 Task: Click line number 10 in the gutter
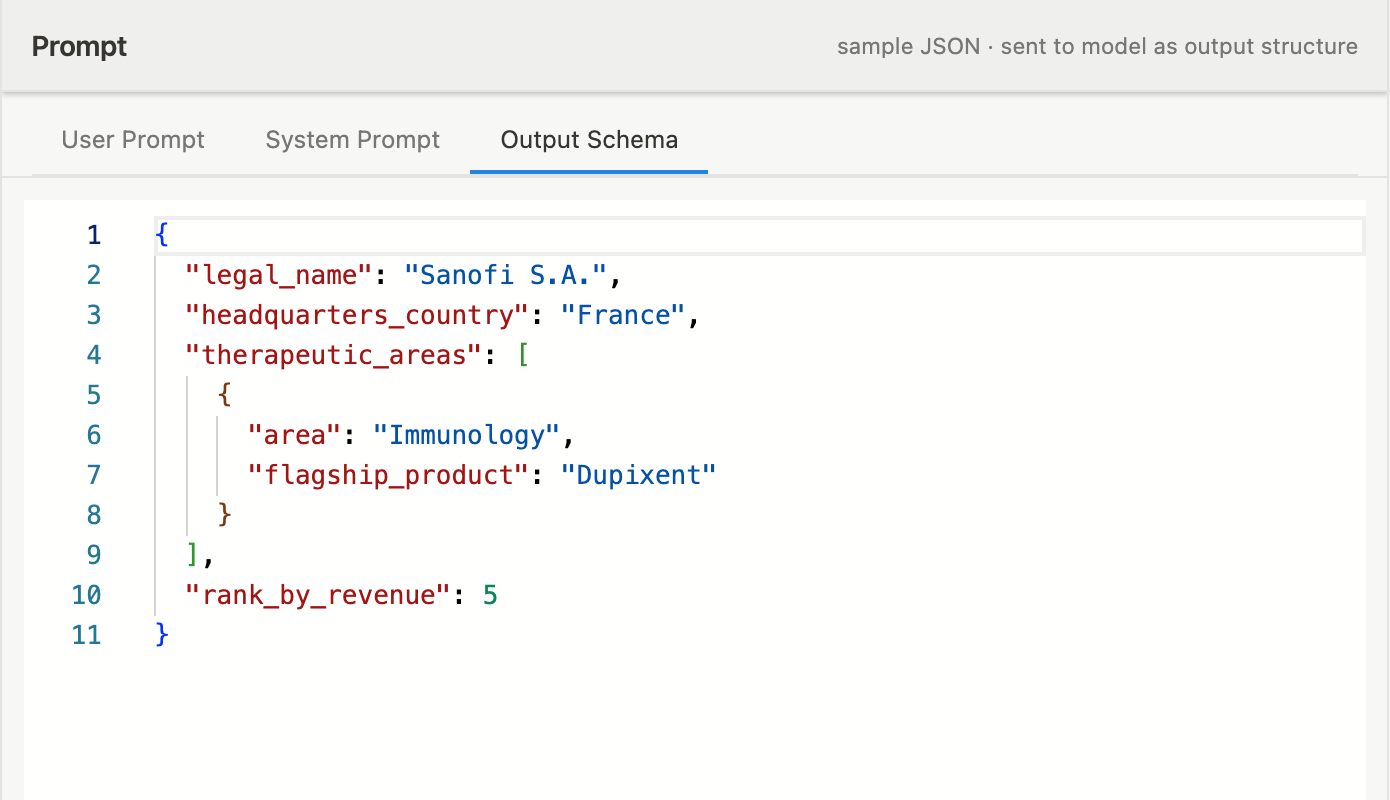click(x=86, y=595)
